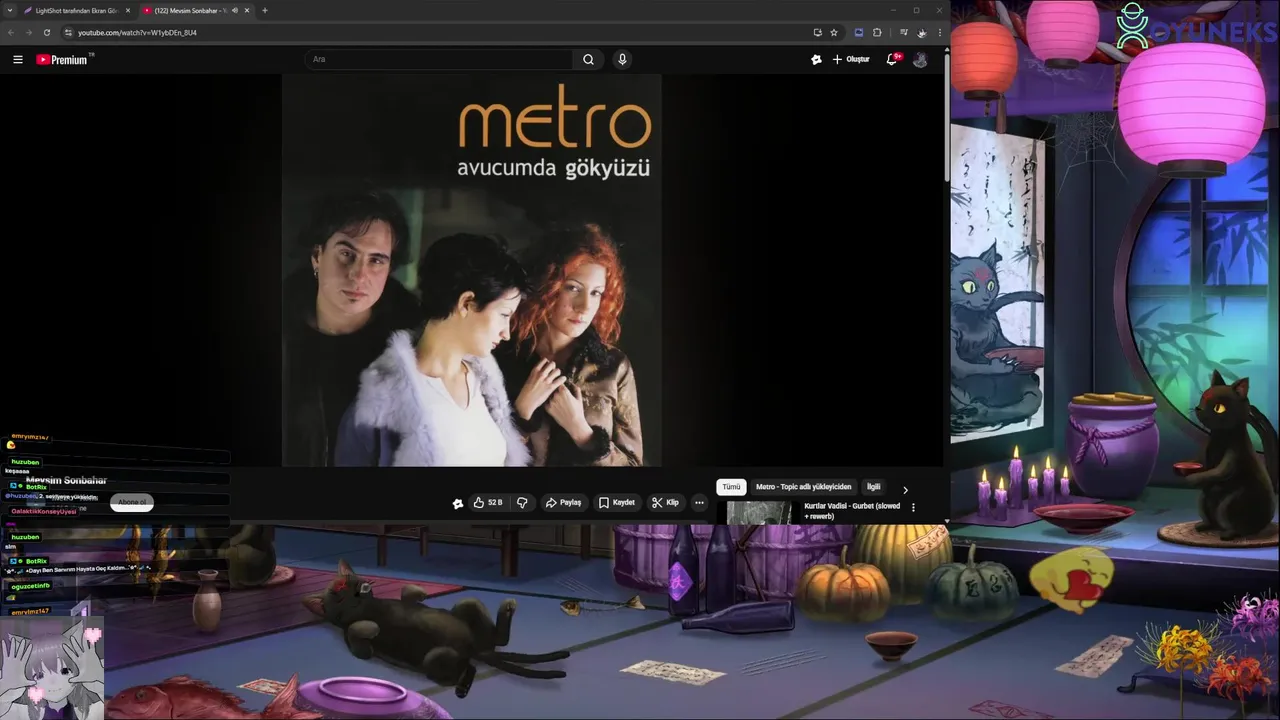This screenshot has height=720, width=1280.
Task: Open Kurtlar Vadisi - Gurbet (slowed + reverb) title
Action: click(x=852, y=511)
